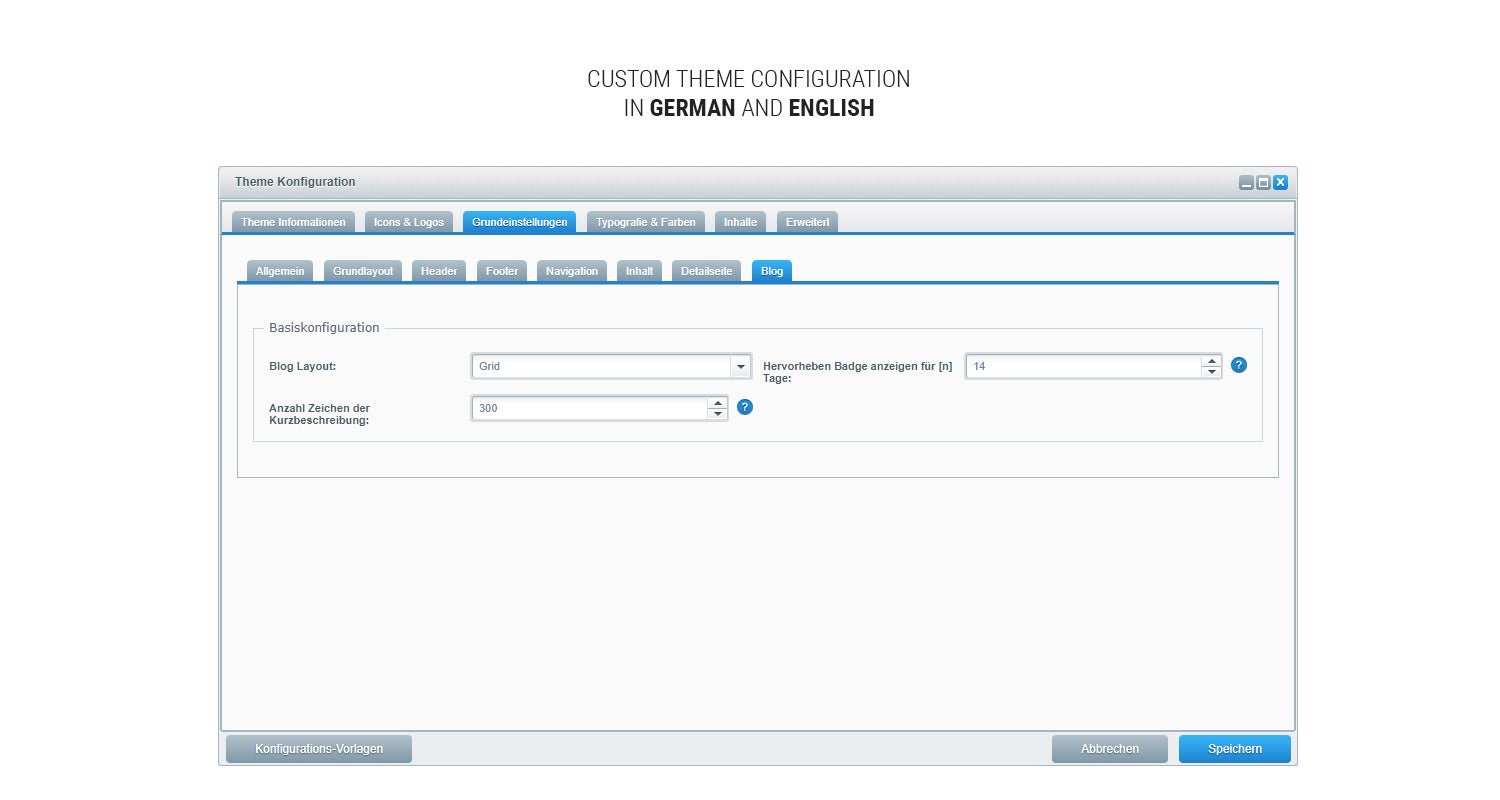Open the Detailseite sub-tab
Viewport: 1500px width, 800px height.
pyautogui.click(x=707, y=271)
